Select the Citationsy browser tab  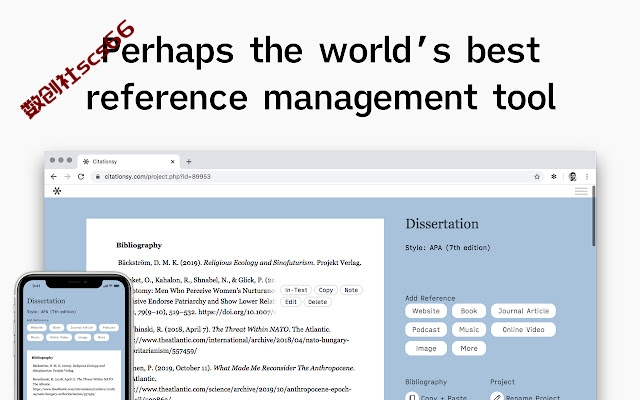(x=129, y=162)
